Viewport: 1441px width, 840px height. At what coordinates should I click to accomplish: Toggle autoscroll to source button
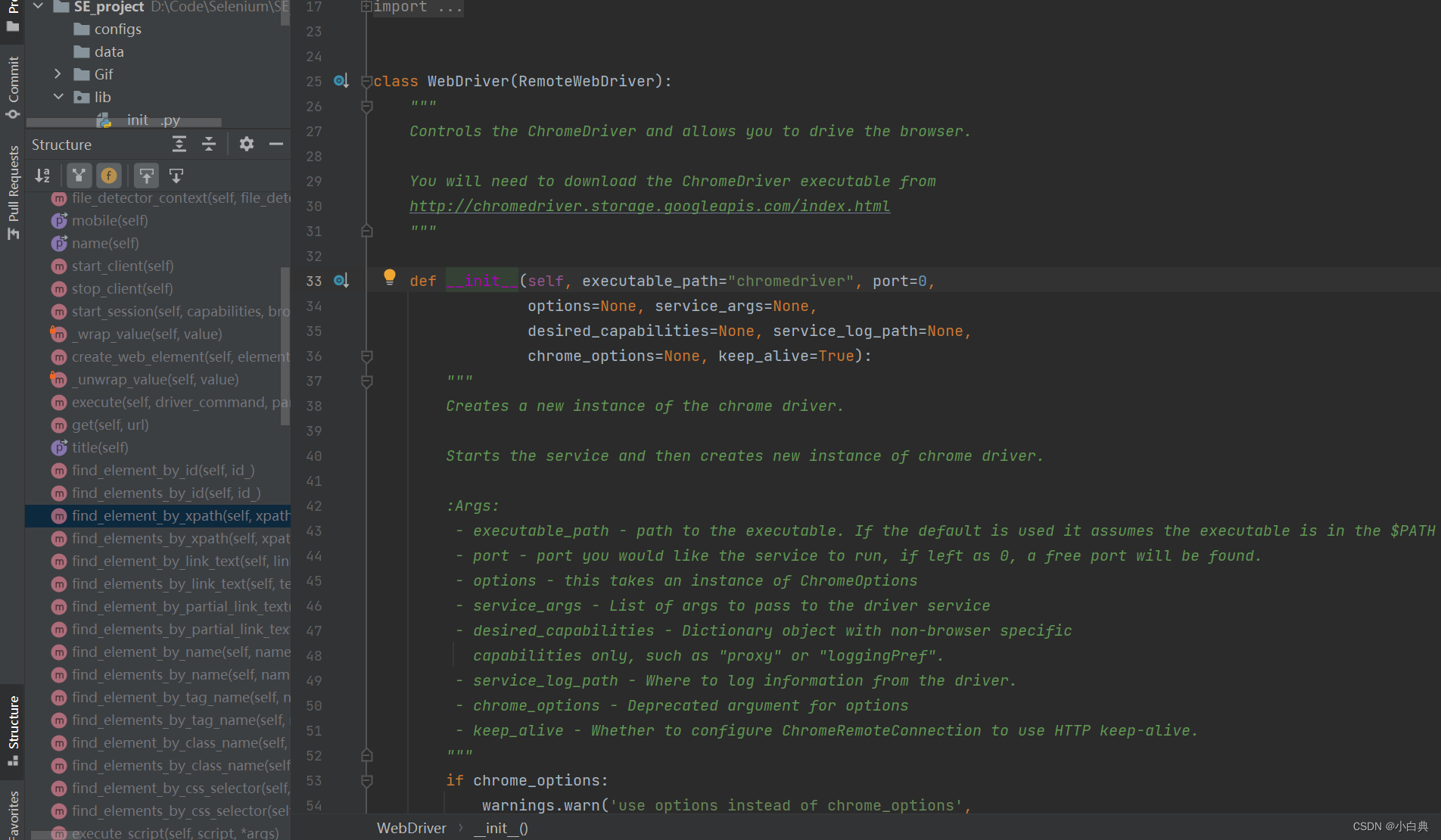pyautogui.click(x=147, y=176)
